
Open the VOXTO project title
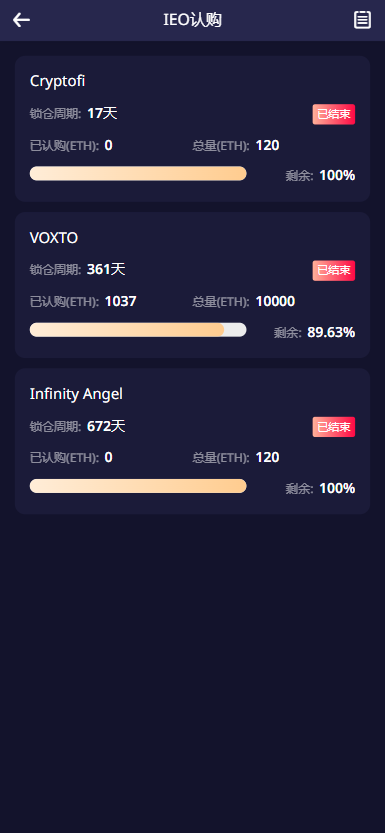click(54, 238)
